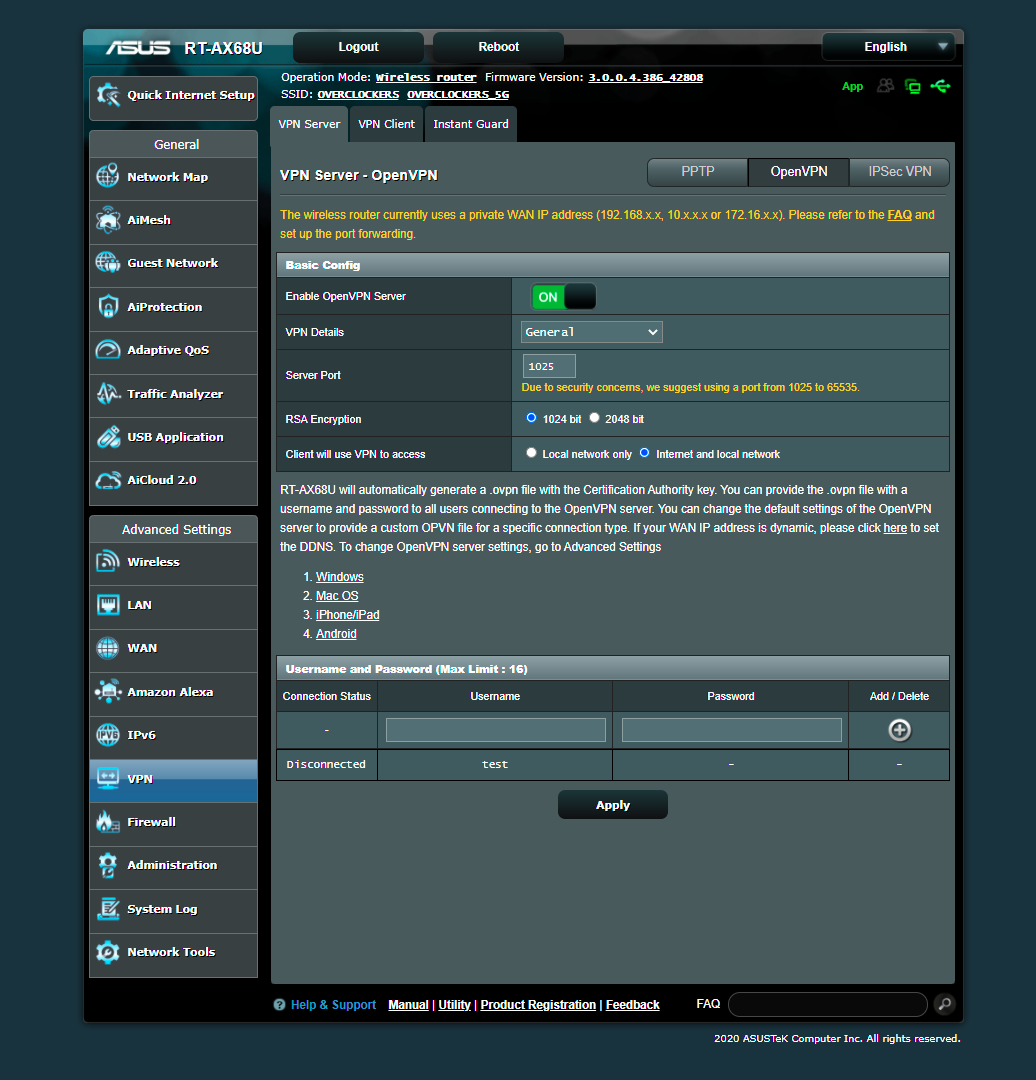The image size is (1036, 1080).
Task: Open the Firewall flame icon
Action: coord(107,822)
